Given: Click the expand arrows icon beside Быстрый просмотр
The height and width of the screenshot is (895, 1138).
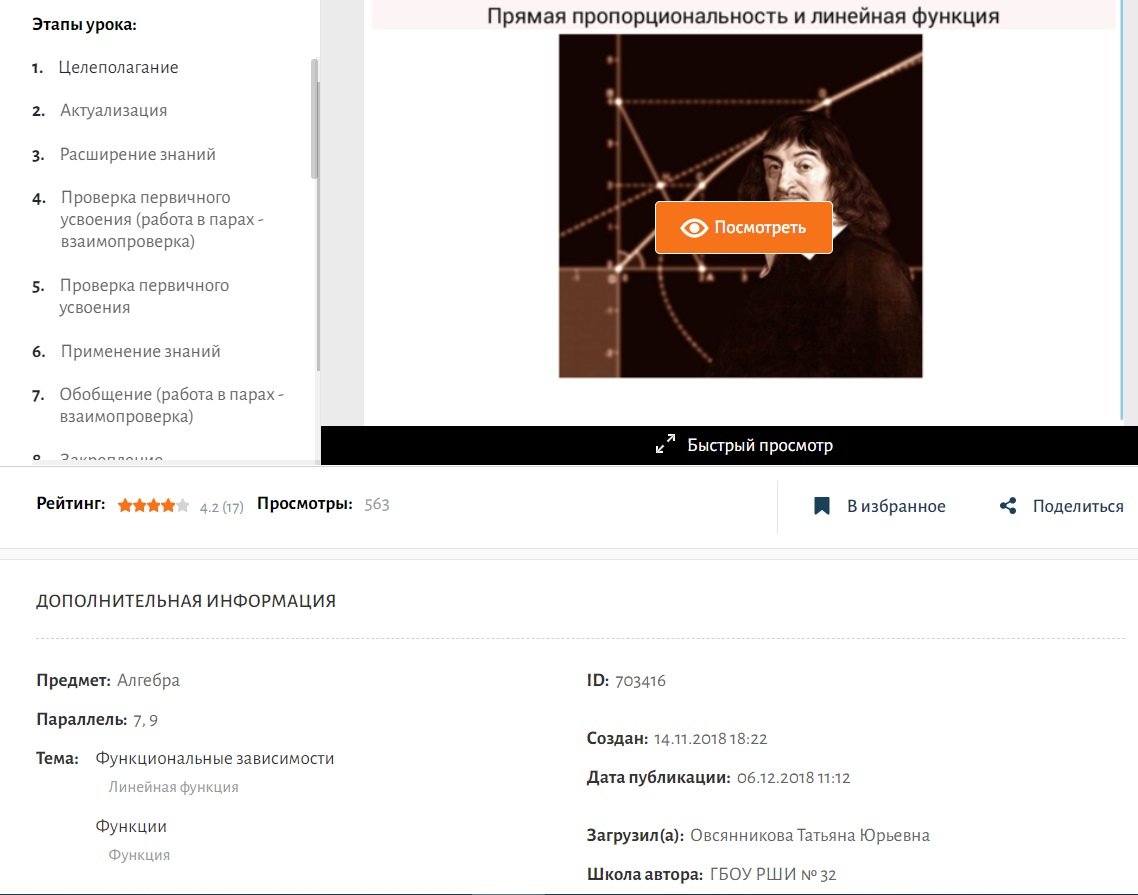Looking at the screenshot, I should click(x=666, y=444).
